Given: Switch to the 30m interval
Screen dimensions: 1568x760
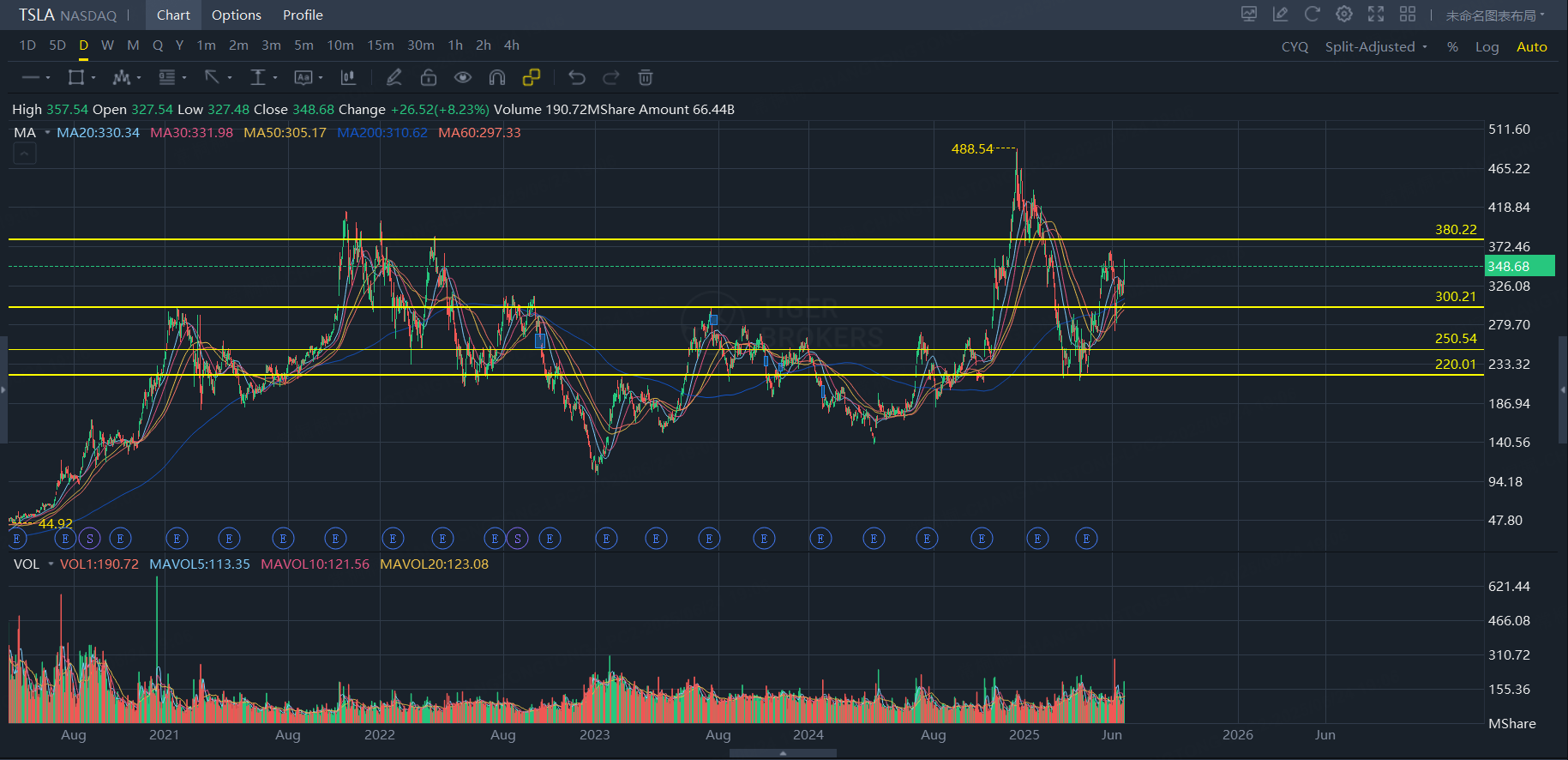Looking at the screenshot, I should coord(420,45).
